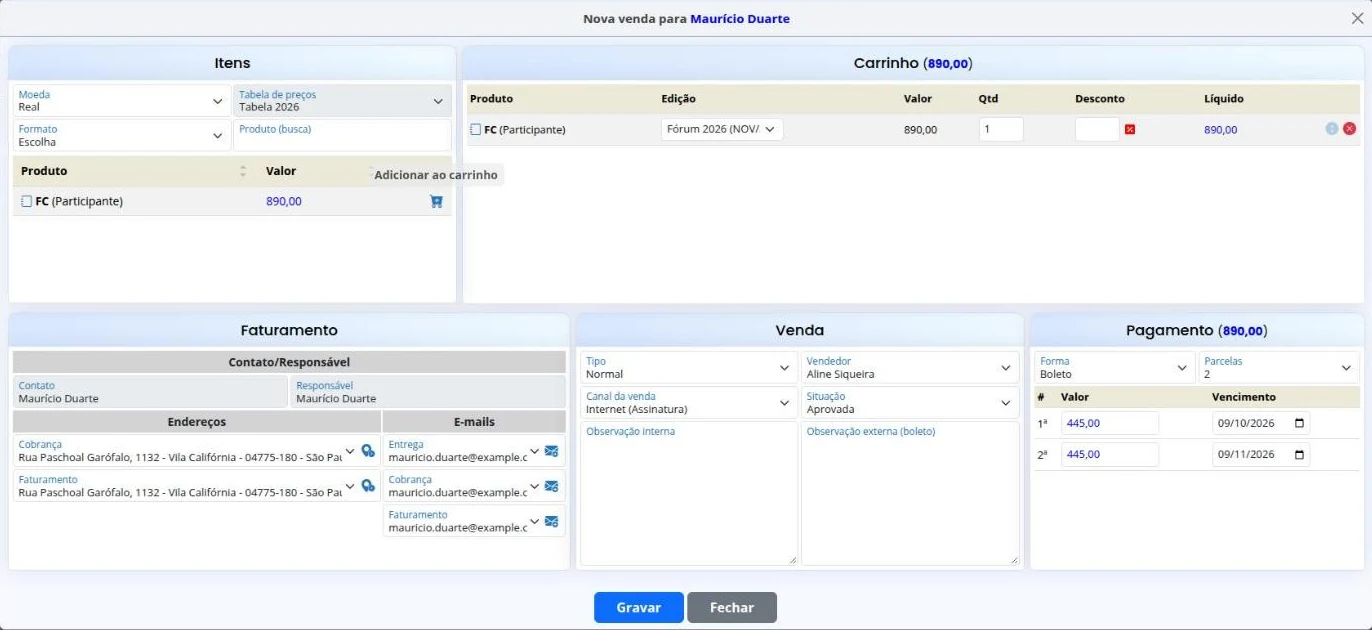Remove FC (Participante) from the cart
Viewport: 1372px width, 630px height.
point(1349,129)
